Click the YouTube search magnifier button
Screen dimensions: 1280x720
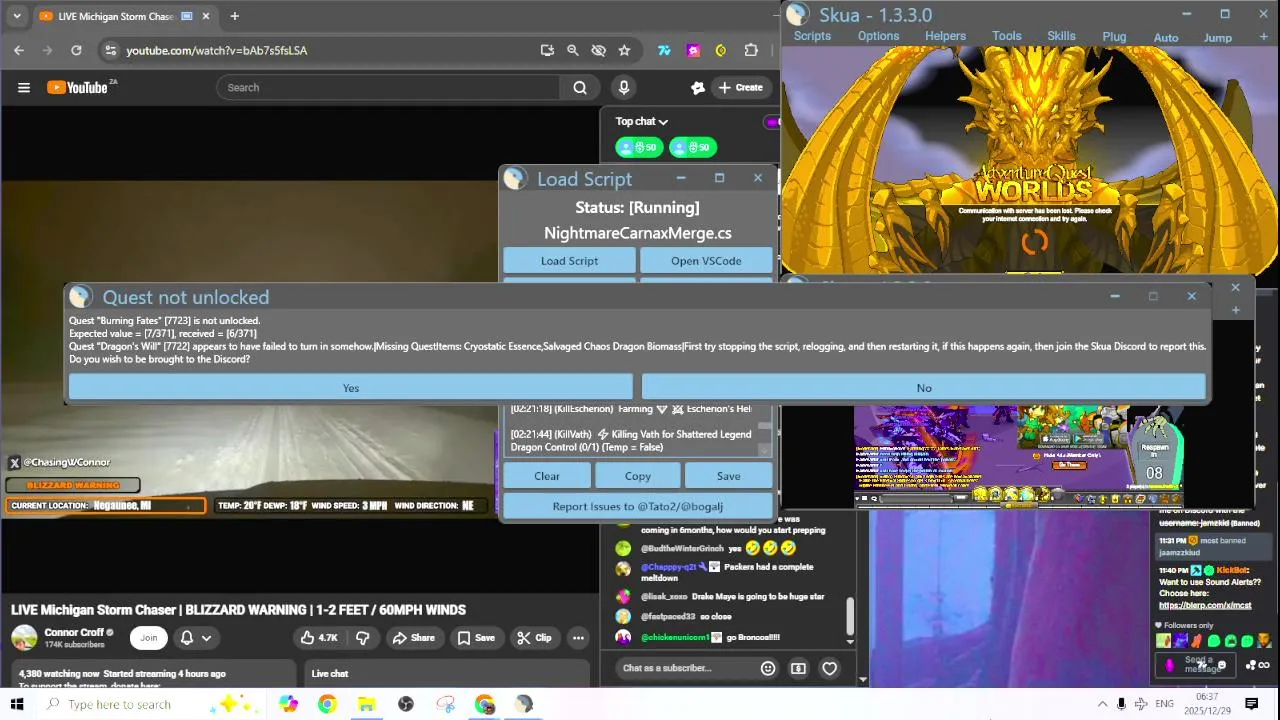coord(580,87)
